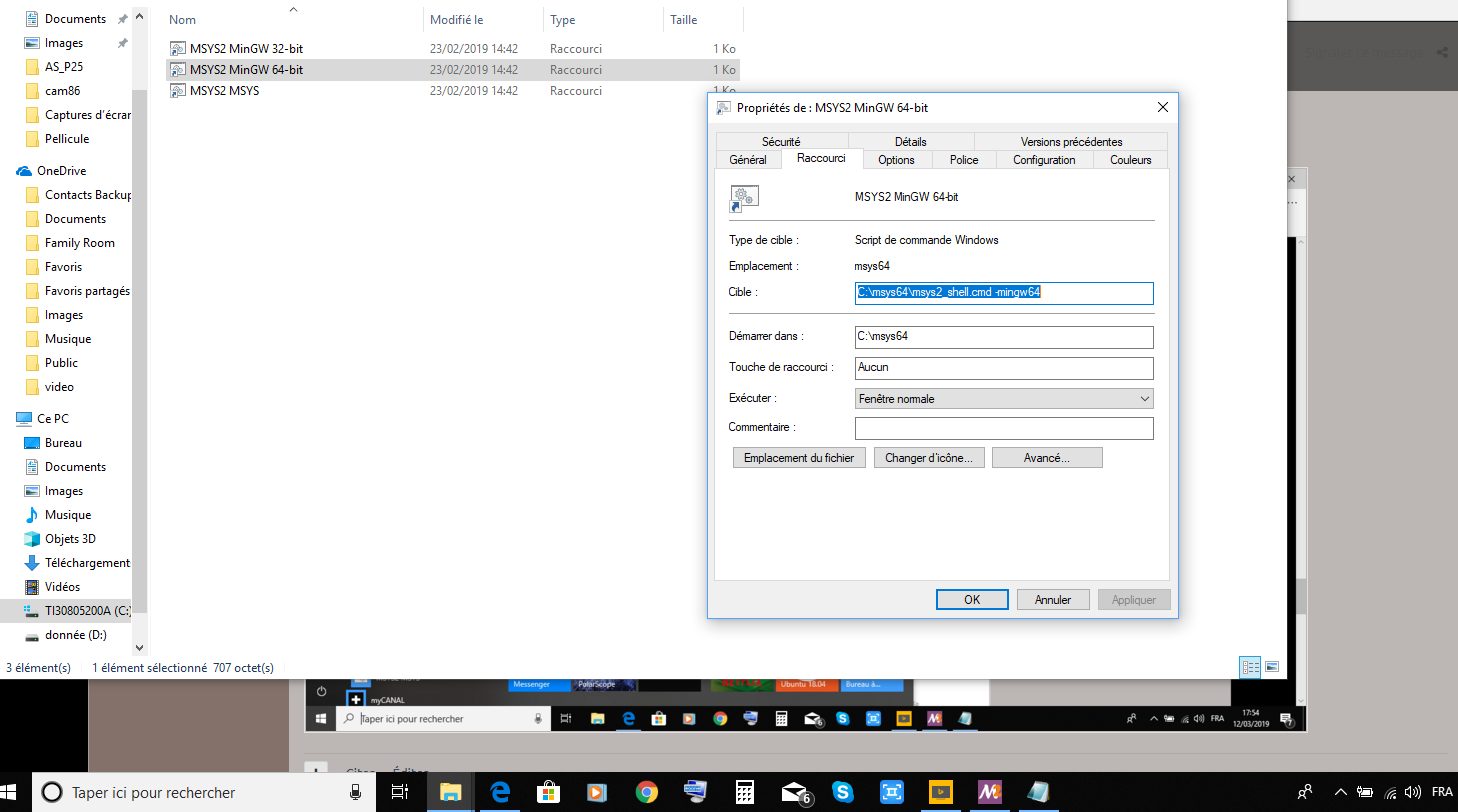Switch to the Détails tab
This screenshot has height=812, width=1458.
910,142
